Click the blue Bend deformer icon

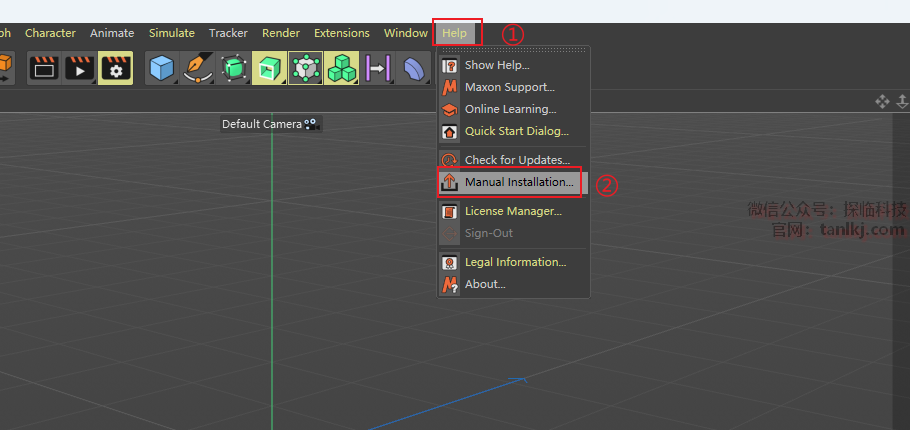coord(413,68)
